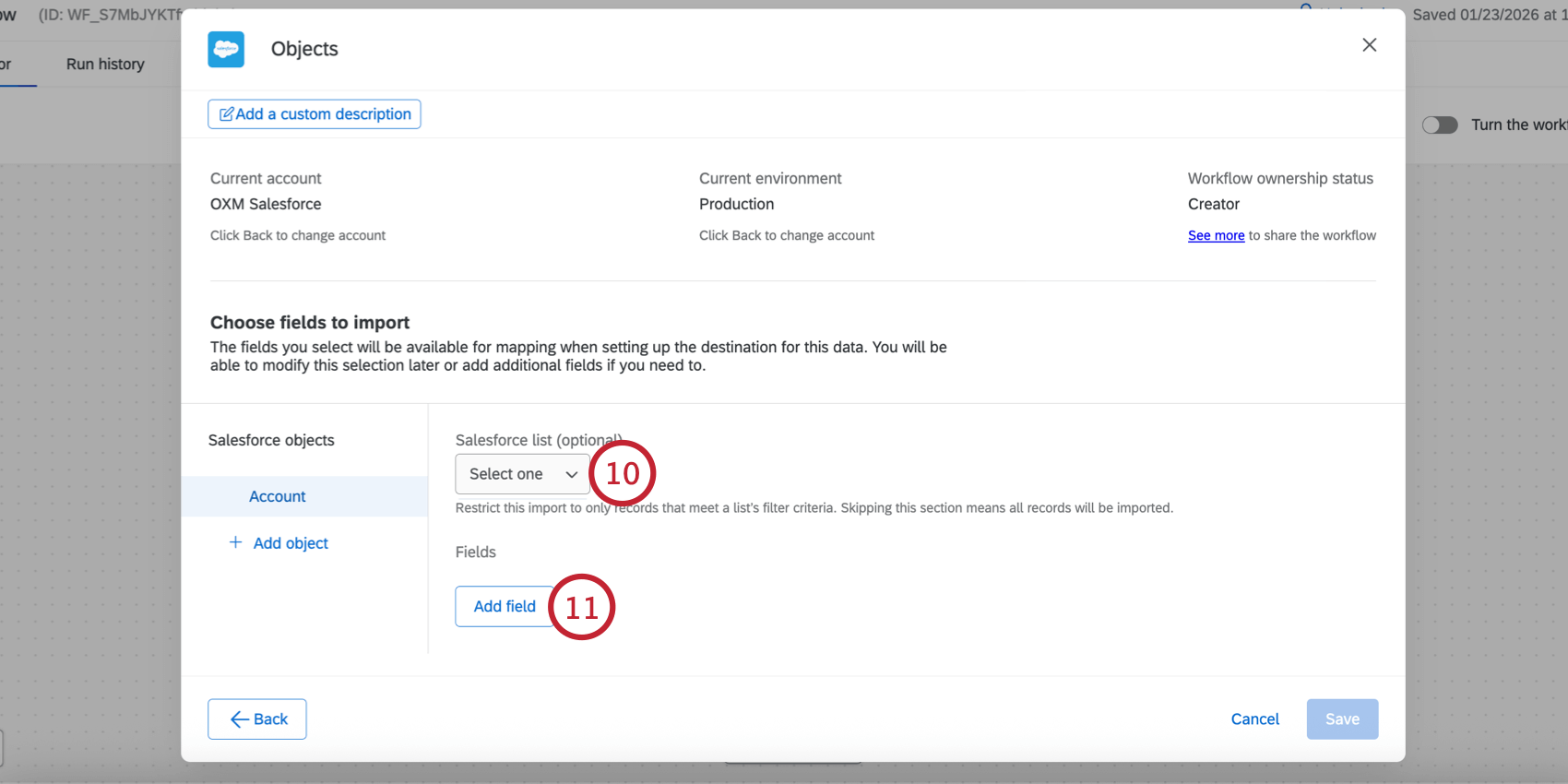The width and height of the screenshot is (1568, 784).
Task: Click the Save button
Action: [1342, 719]
